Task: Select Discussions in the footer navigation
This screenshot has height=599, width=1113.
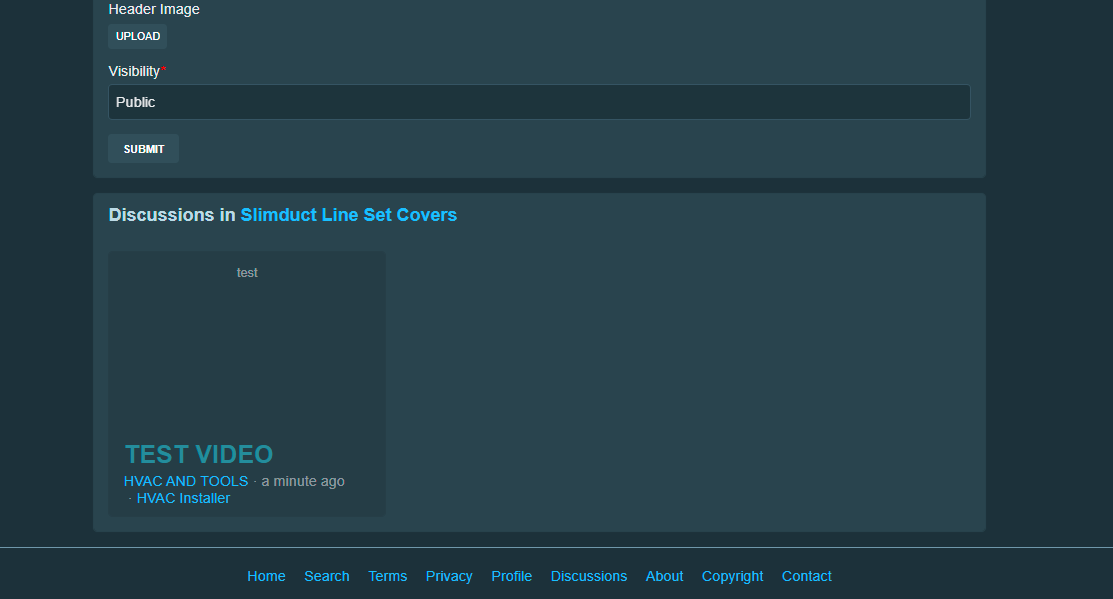Action: pos(589,576)
